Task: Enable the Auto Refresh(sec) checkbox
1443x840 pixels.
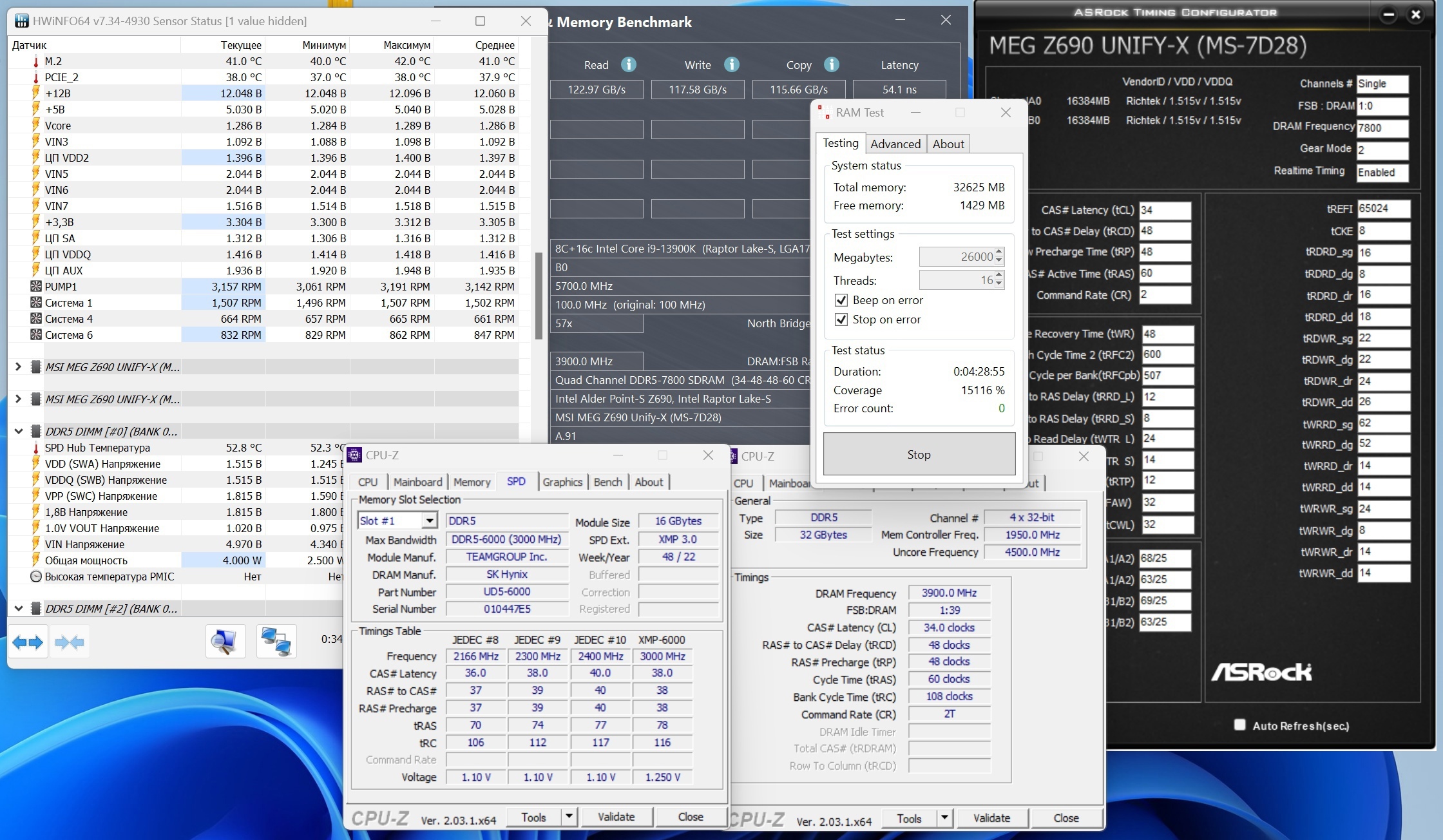Action: point(1239,725)
